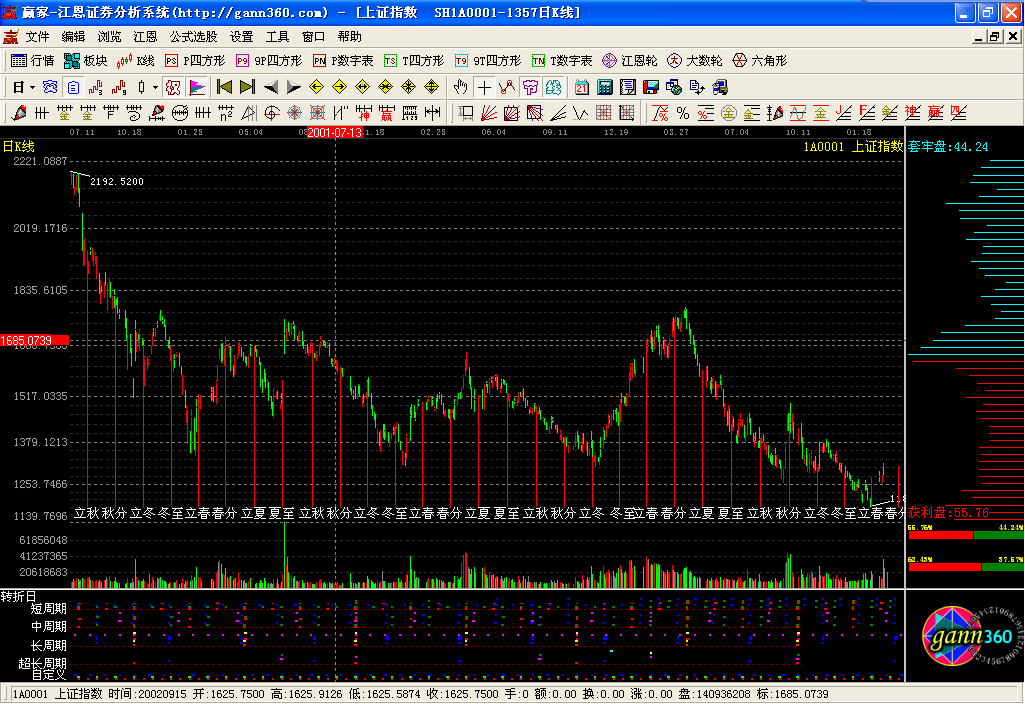
Task: Toggle the percent sign line tool
Action: tap(682, 113)
